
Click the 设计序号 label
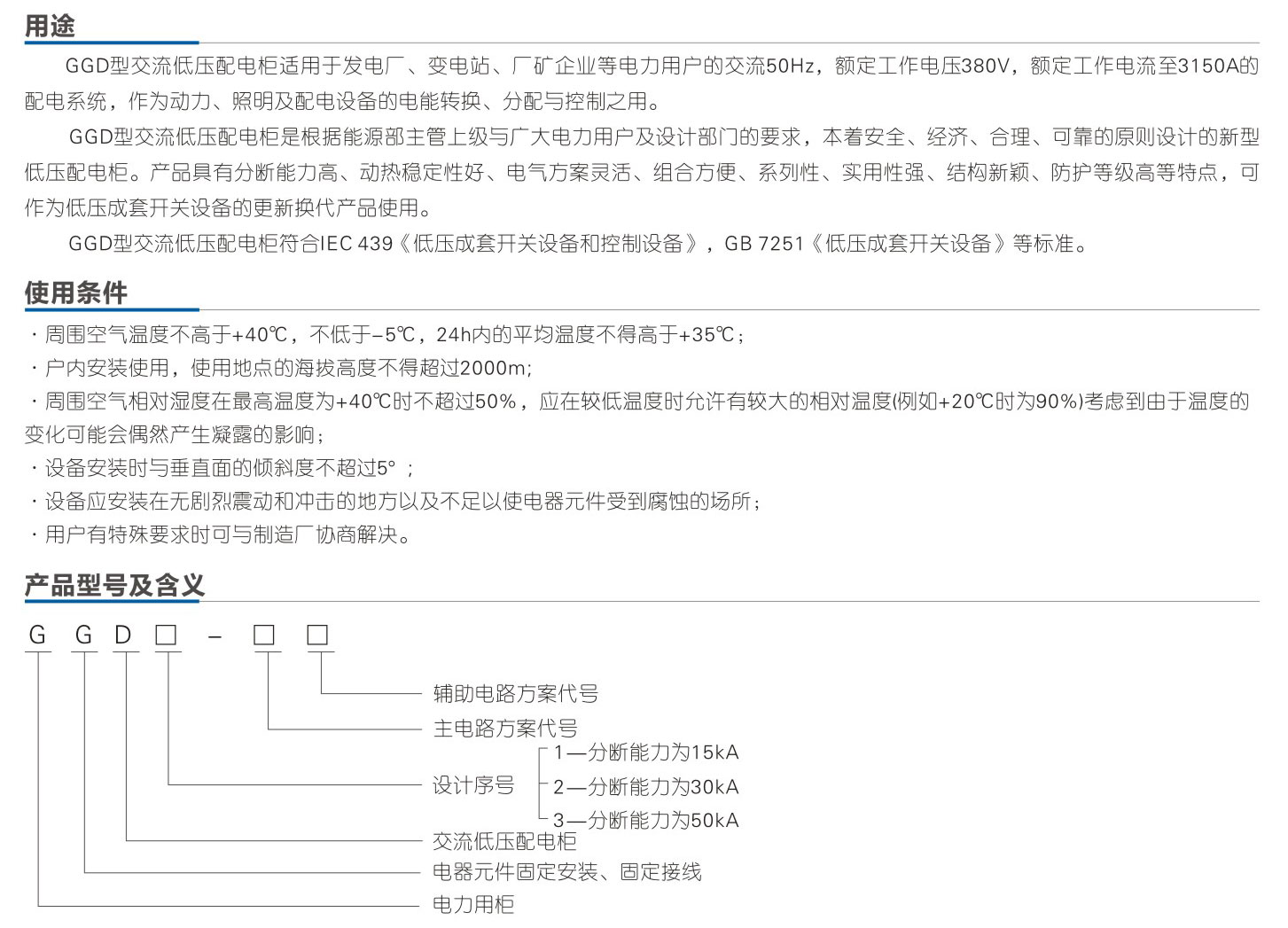pos(473,785)
